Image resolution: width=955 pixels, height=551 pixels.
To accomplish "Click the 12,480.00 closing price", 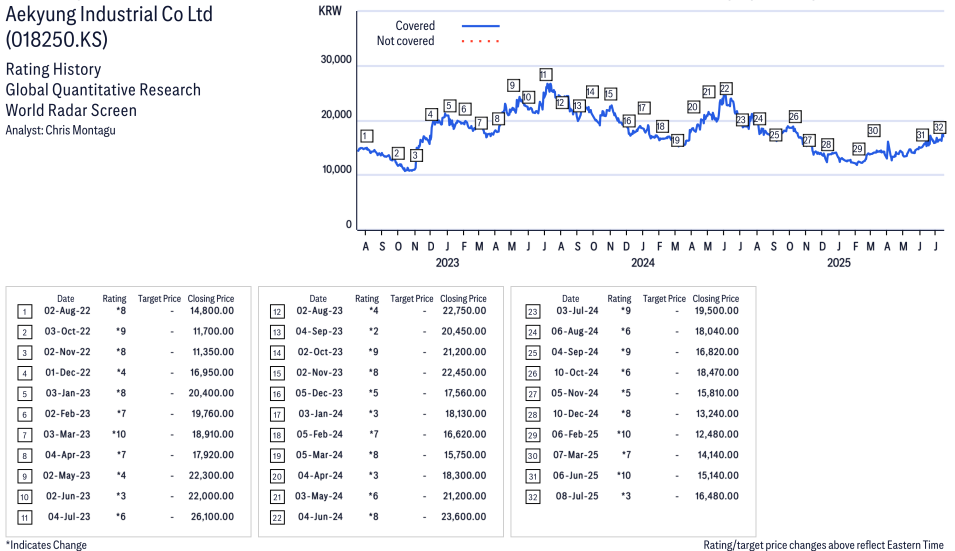I will [x=717, y=434].
